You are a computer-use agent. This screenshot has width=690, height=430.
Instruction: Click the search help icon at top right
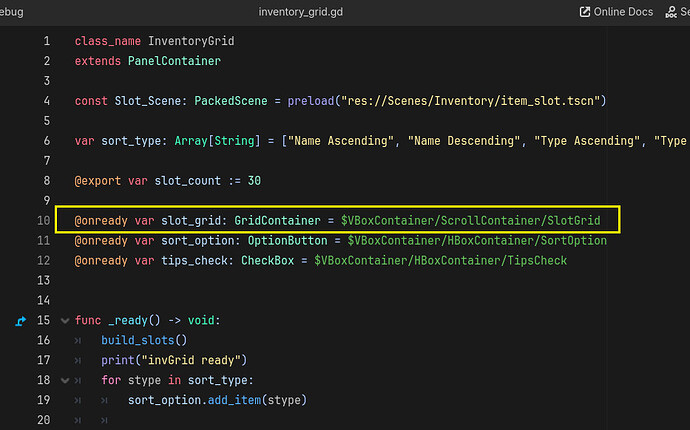click(671, 12)
